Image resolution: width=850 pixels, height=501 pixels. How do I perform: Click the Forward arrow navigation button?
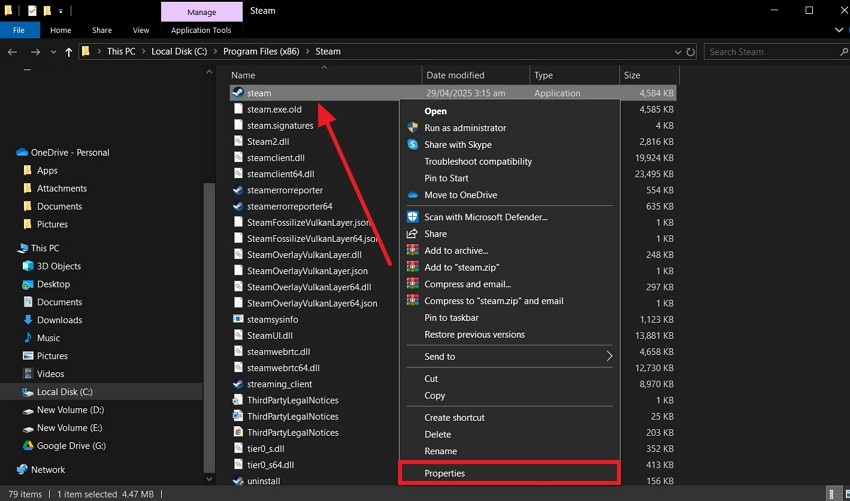(x=35, y=52)
